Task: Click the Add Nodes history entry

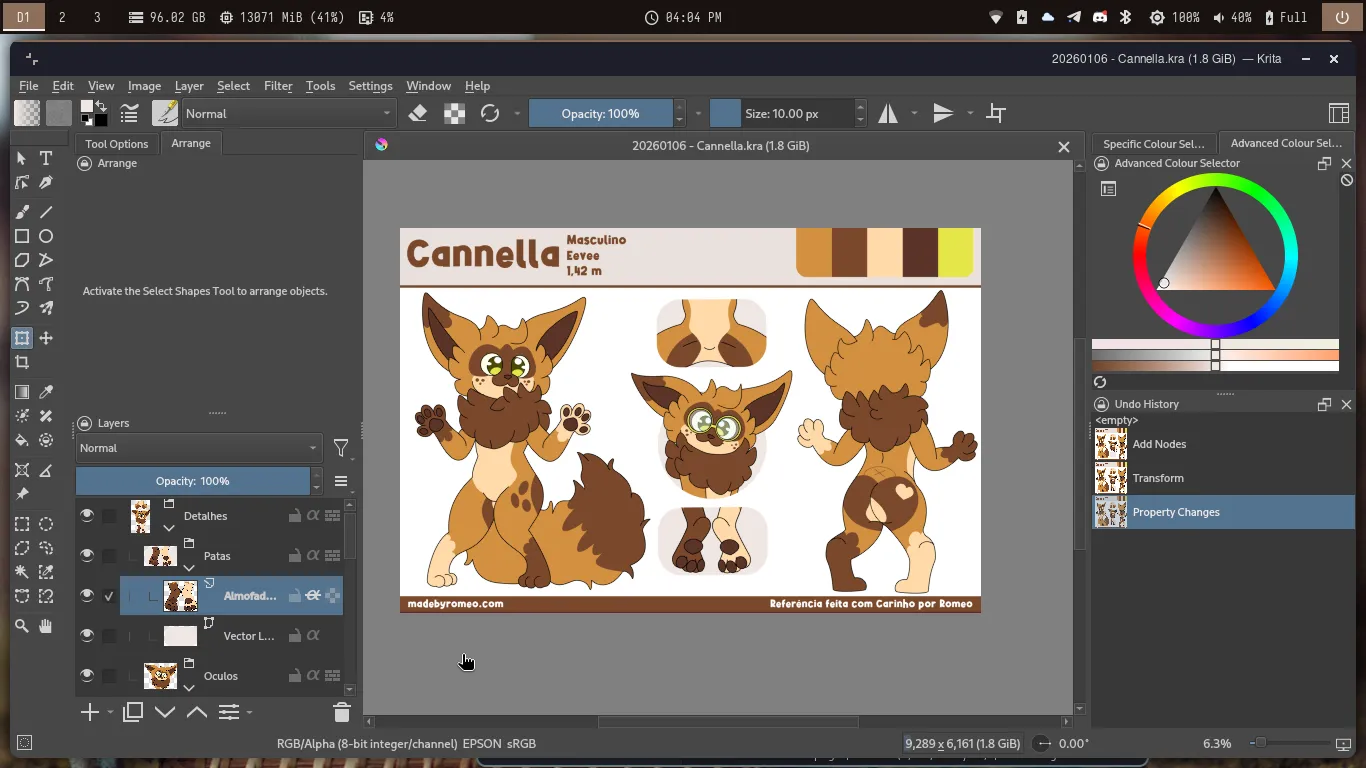Action: coord(1158,444)
